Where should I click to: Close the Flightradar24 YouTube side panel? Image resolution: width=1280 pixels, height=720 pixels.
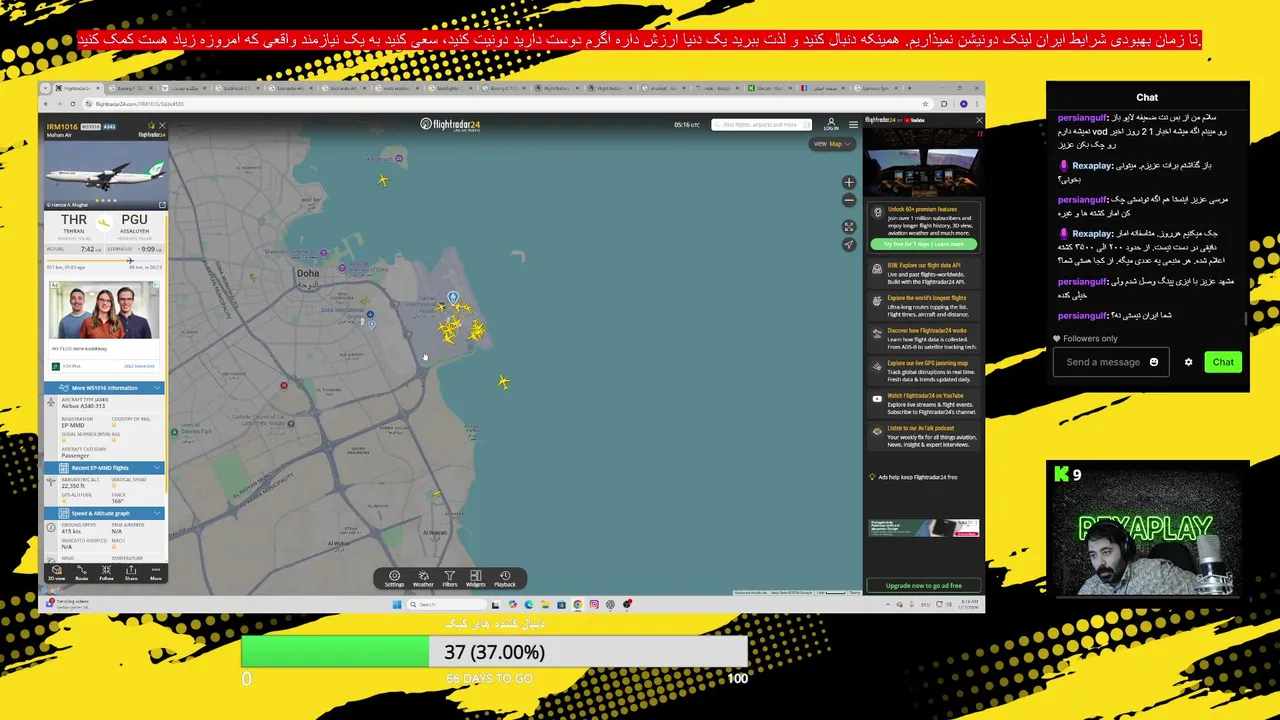978,120
